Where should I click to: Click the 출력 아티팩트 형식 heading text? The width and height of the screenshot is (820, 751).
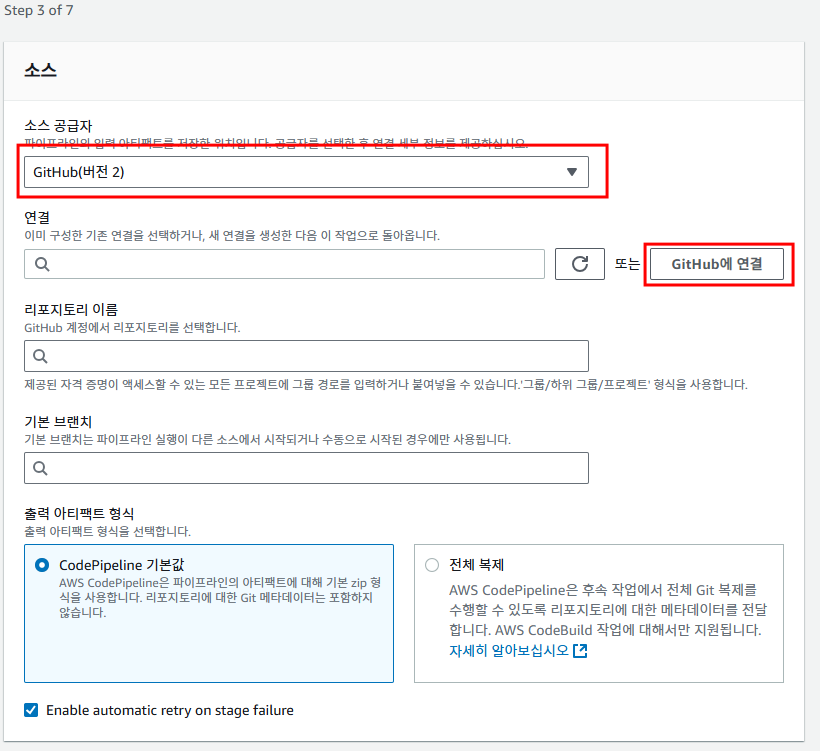click(x=79, y=514)
